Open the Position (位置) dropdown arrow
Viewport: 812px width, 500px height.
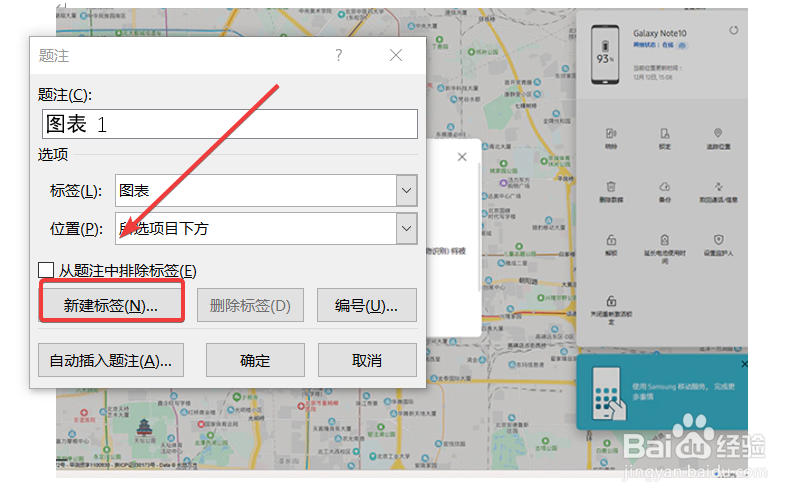pyautogui.click(x=407, y=228)
